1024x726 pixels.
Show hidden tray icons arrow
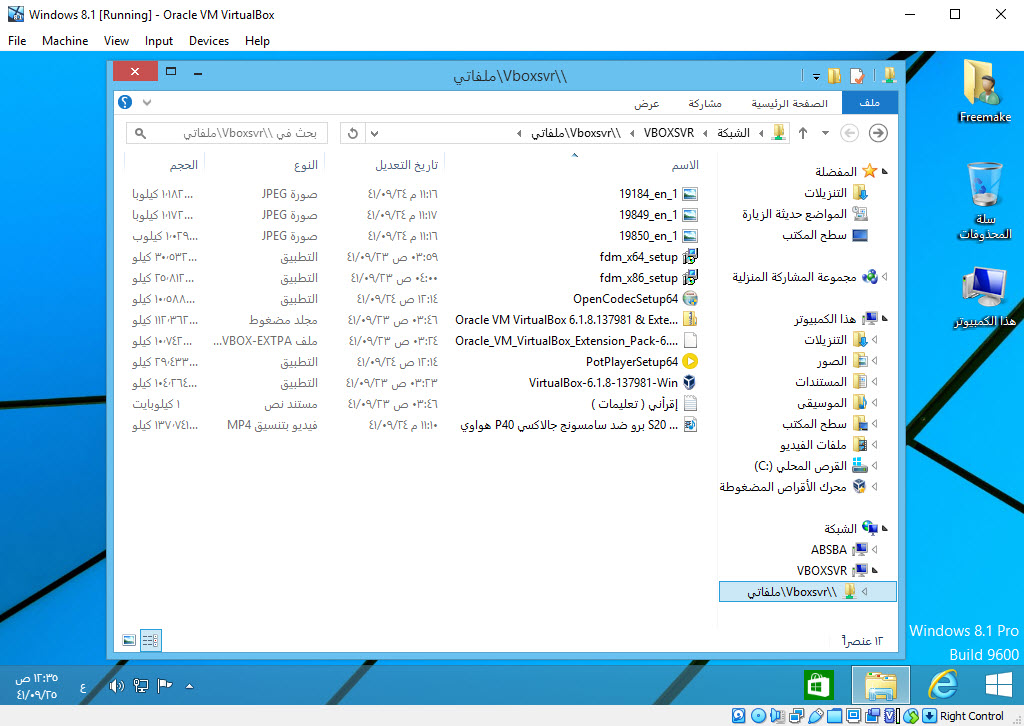pos(189,686)
